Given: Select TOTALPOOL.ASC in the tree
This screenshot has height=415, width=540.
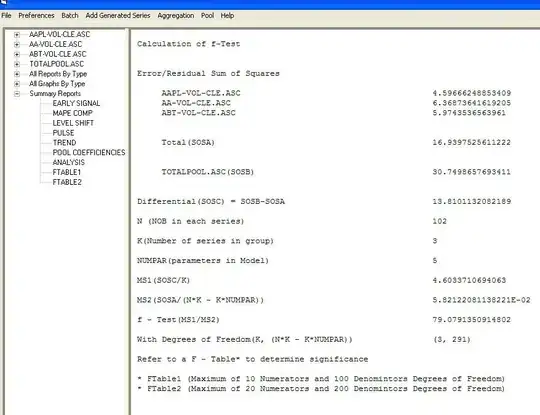Looking at the screenshot, I should pyautogui.click(x=56, y=64).
